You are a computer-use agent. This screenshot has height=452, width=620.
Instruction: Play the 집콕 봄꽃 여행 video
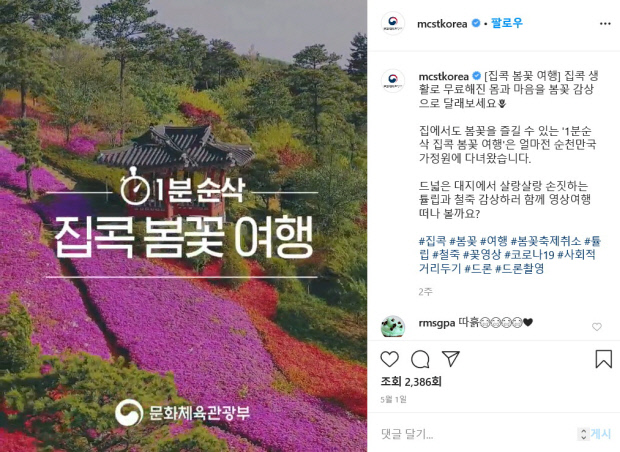[x=183, y=226]
